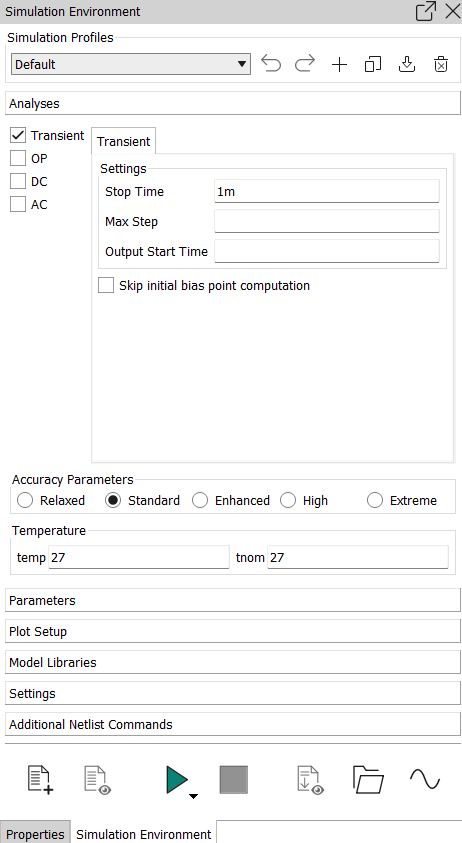Select the Transient settings tab
The height and width of the screenshot is (843, 462).
[x=124, y=141]
